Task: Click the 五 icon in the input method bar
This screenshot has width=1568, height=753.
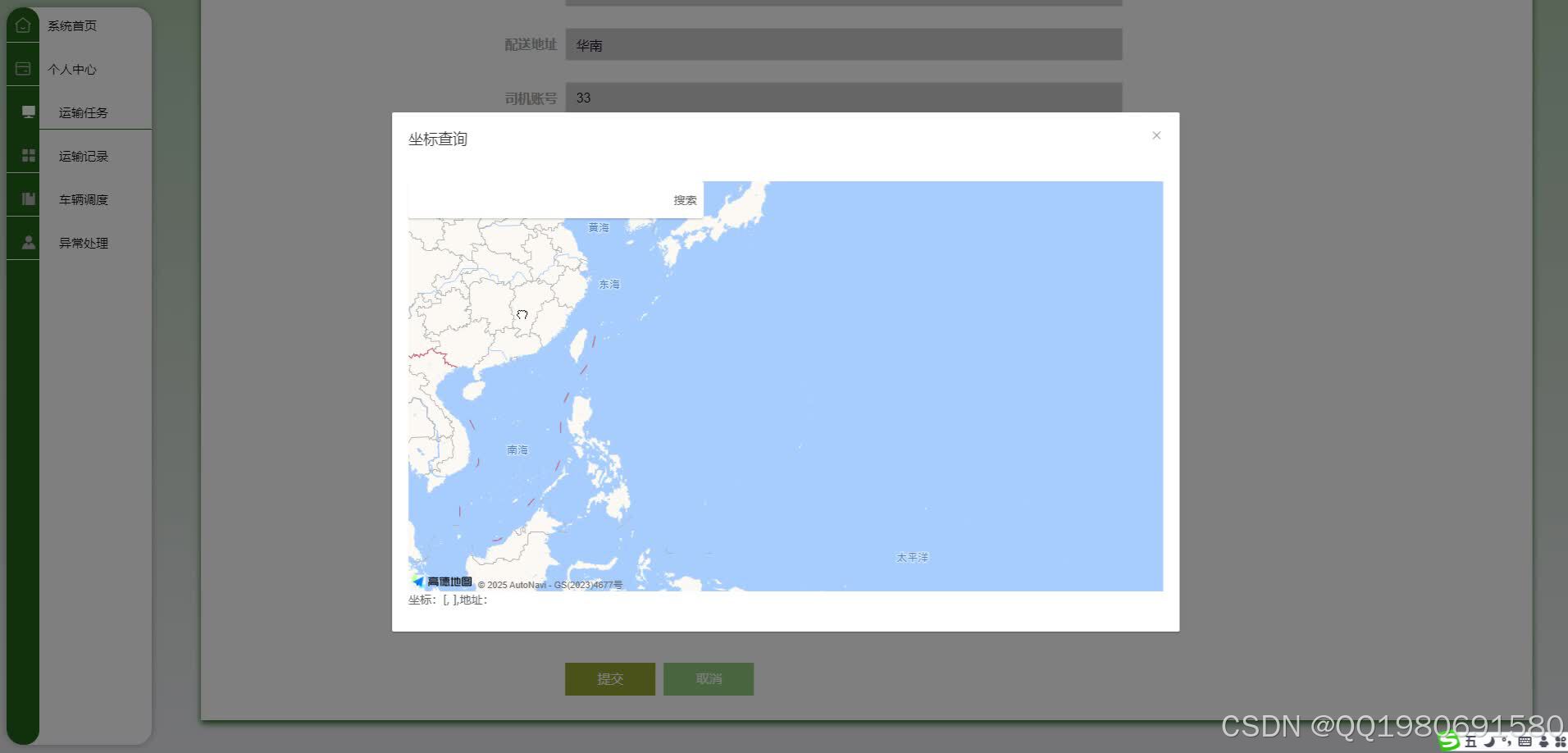Action: coord(1470,742)
